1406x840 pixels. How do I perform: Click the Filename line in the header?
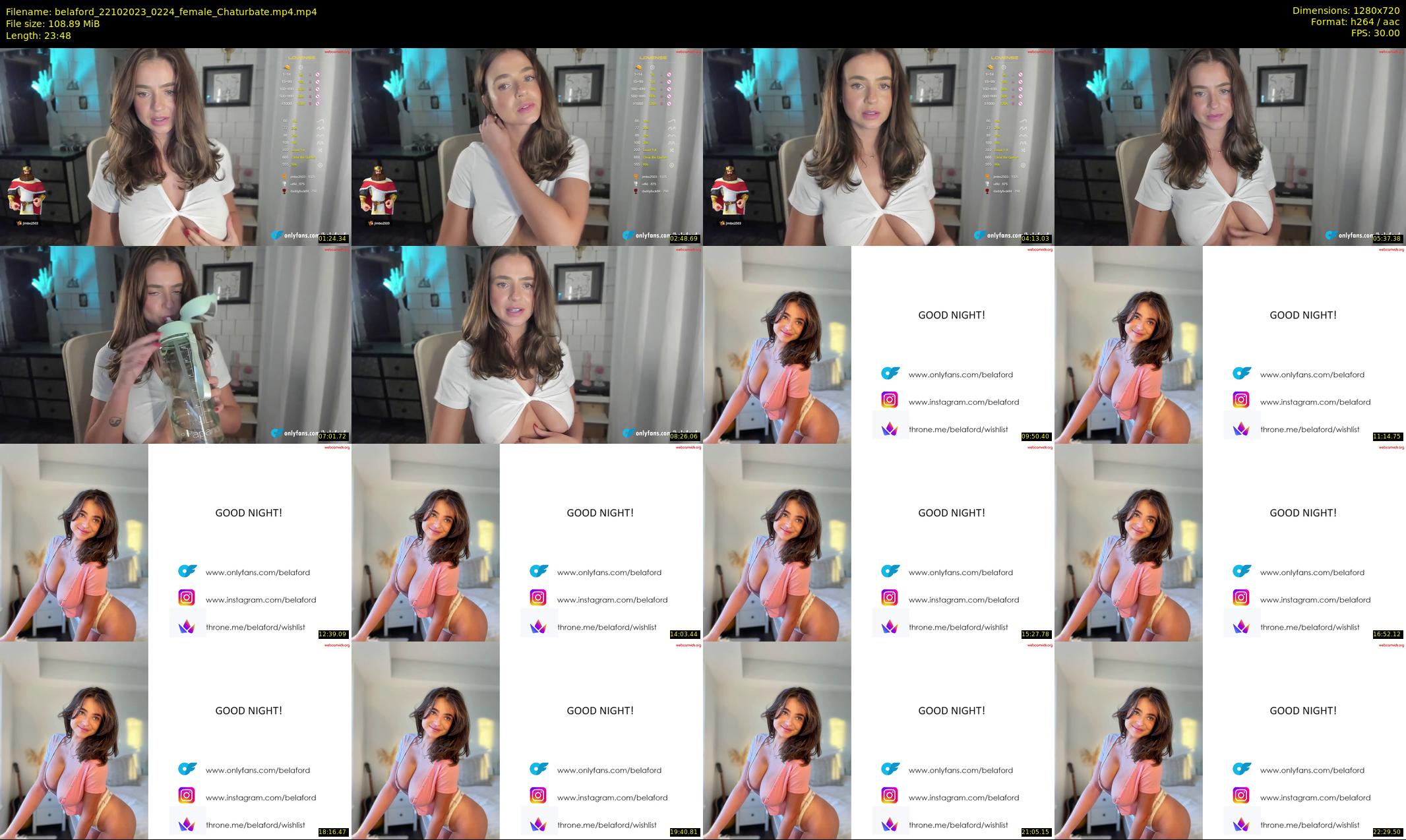pyautogui.click(x=161, y=12)
